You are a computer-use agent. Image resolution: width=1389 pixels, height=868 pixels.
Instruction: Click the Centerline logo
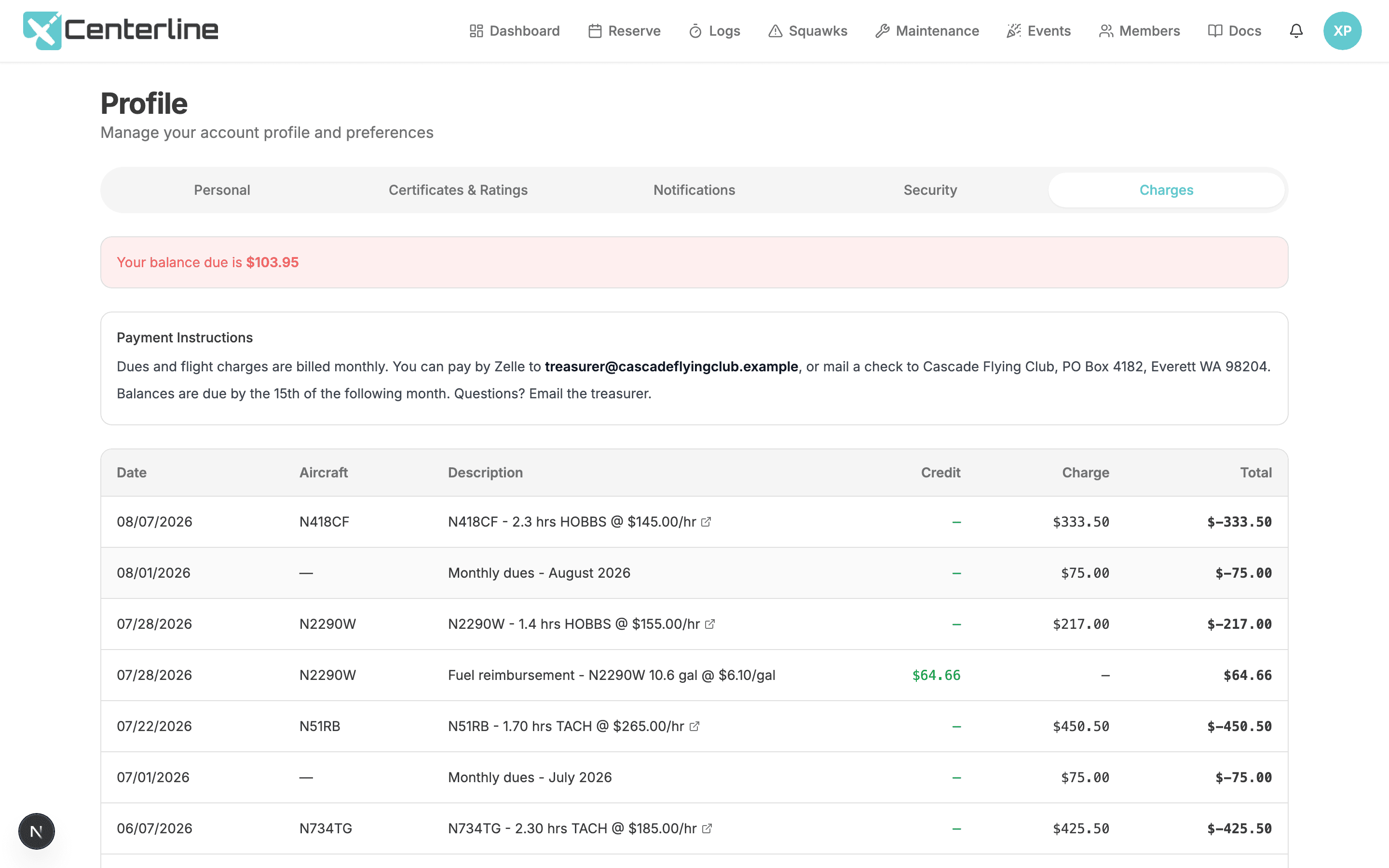click(121, 30)
